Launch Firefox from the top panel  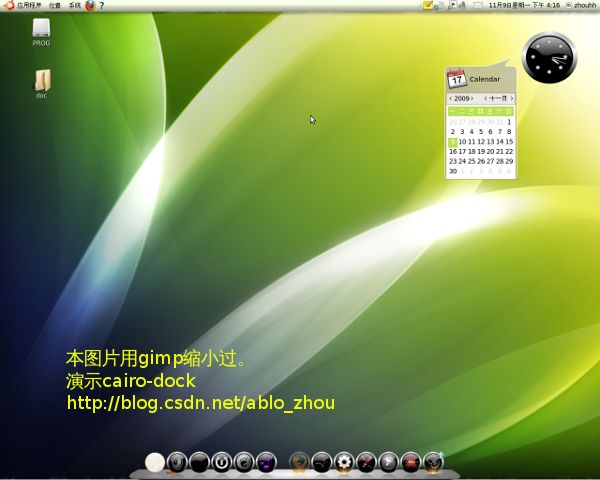(x=90, y=5)
